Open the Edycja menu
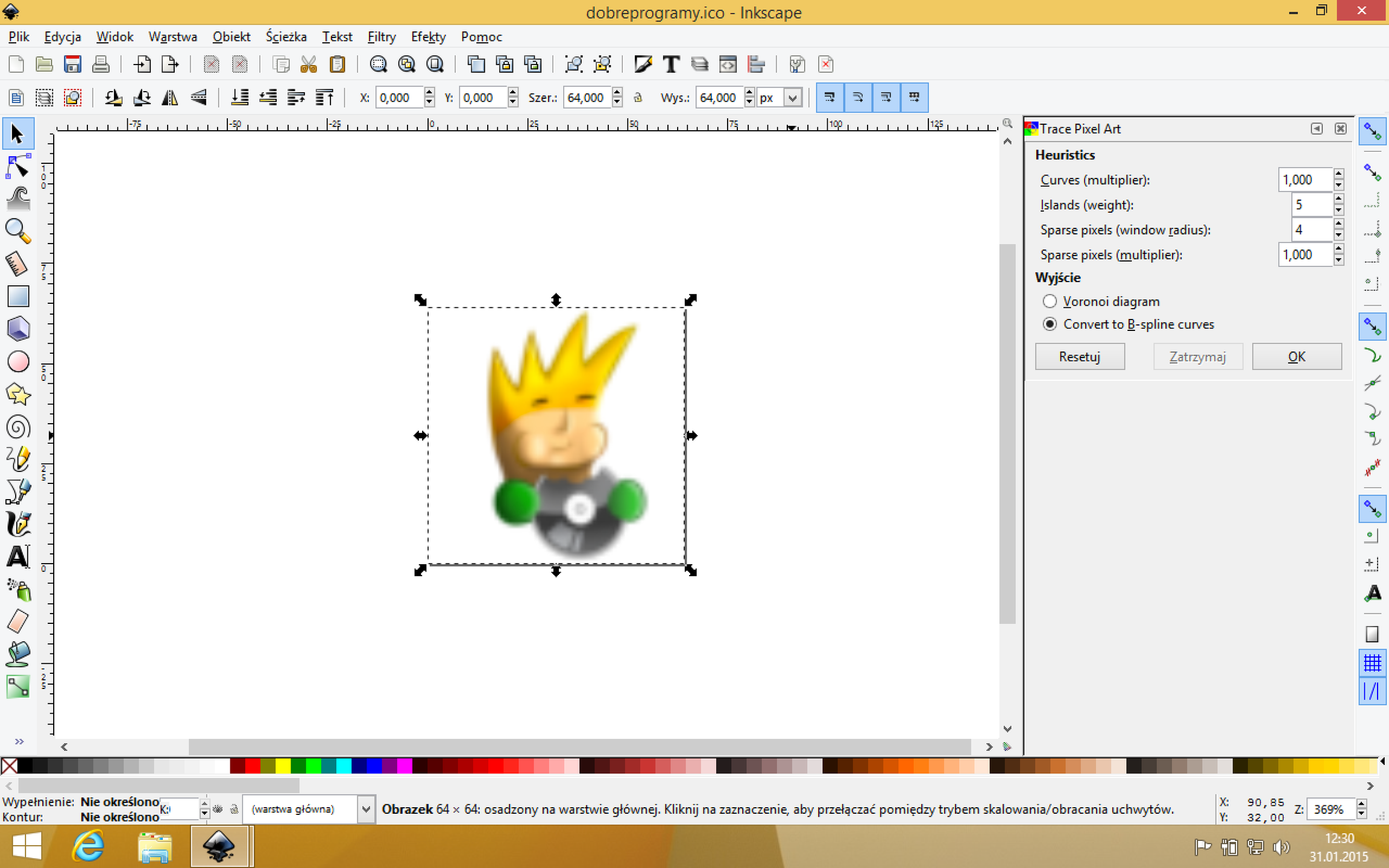 pos(63,37)
